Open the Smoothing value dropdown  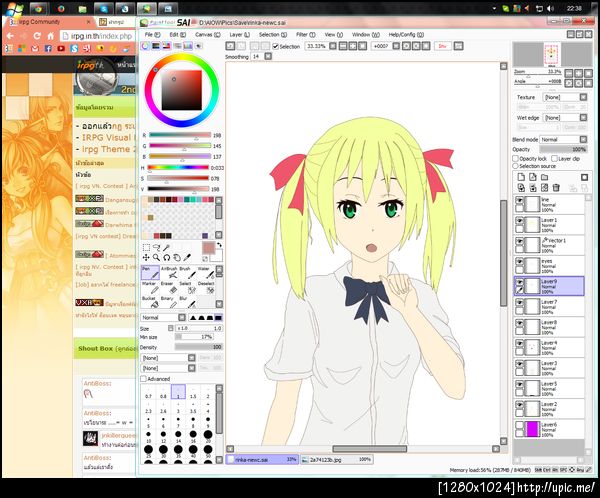[x=268, y=56]
